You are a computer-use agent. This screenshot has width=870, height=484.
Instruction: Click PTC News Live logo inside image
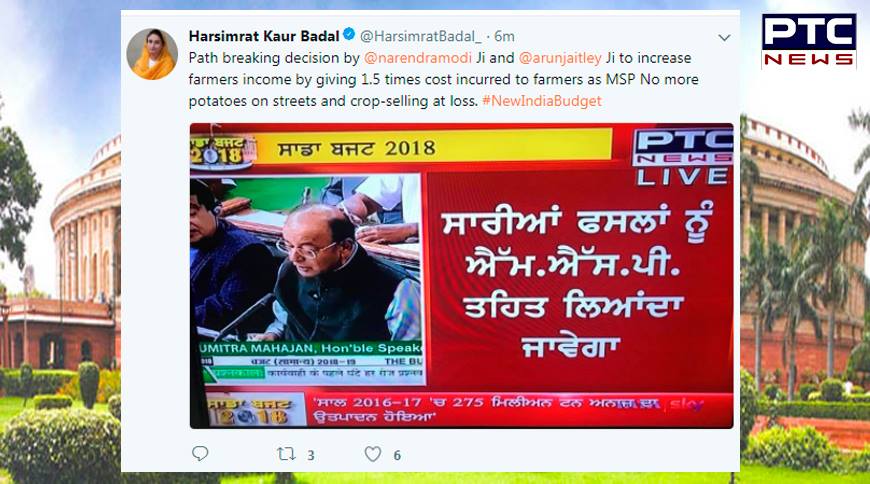(x=682, y=158)
